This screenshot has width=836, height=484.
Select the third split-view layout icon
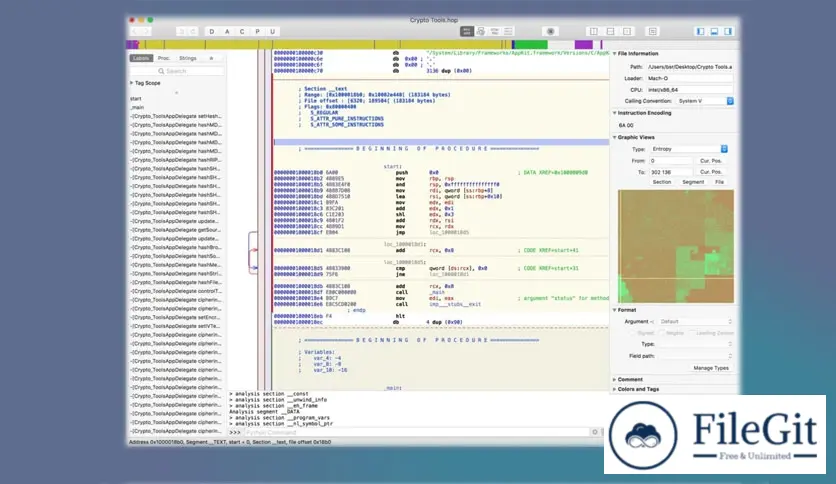point(627,31)
